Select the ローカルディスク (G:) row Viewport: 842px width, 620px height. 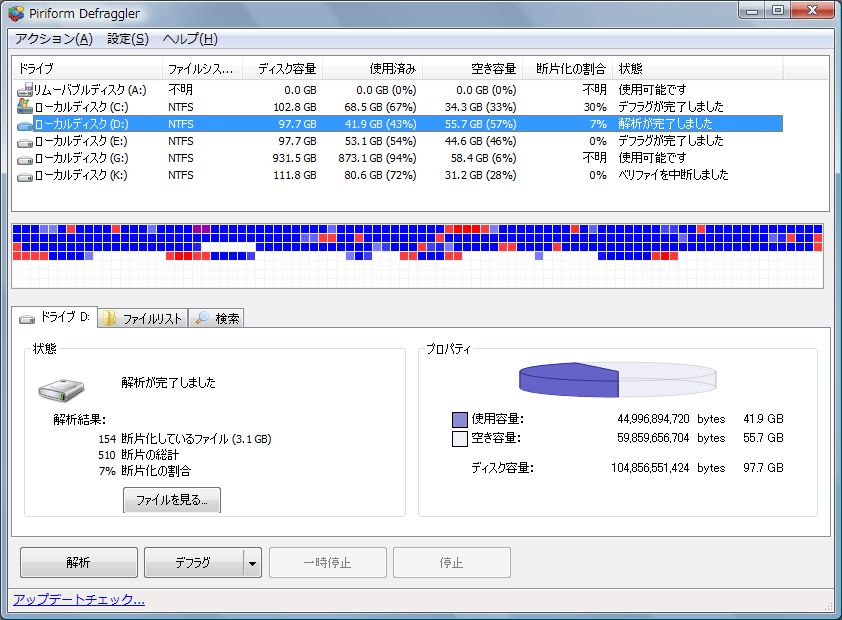(x=398, y=158)
